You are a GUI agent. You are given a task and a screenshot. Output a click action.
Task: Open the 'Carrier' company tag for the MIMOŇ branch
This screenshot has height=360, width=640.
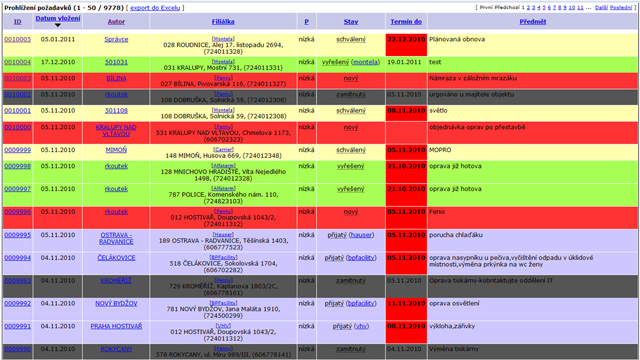223,149
